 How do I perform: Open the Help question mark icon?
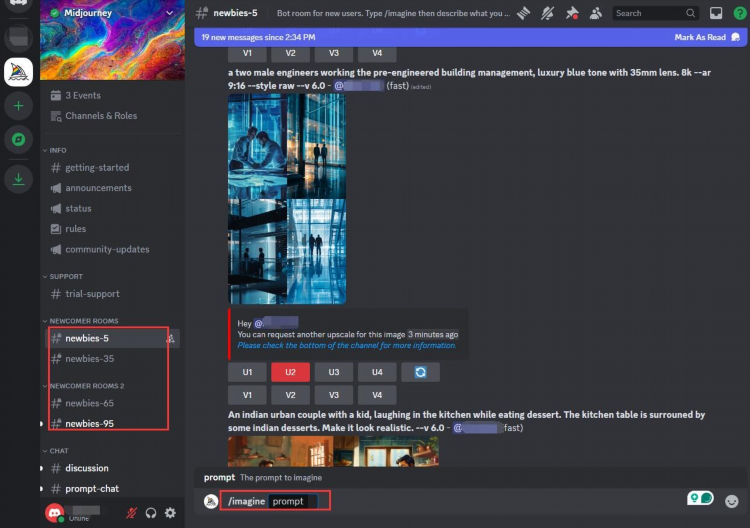tap(739, 13)
